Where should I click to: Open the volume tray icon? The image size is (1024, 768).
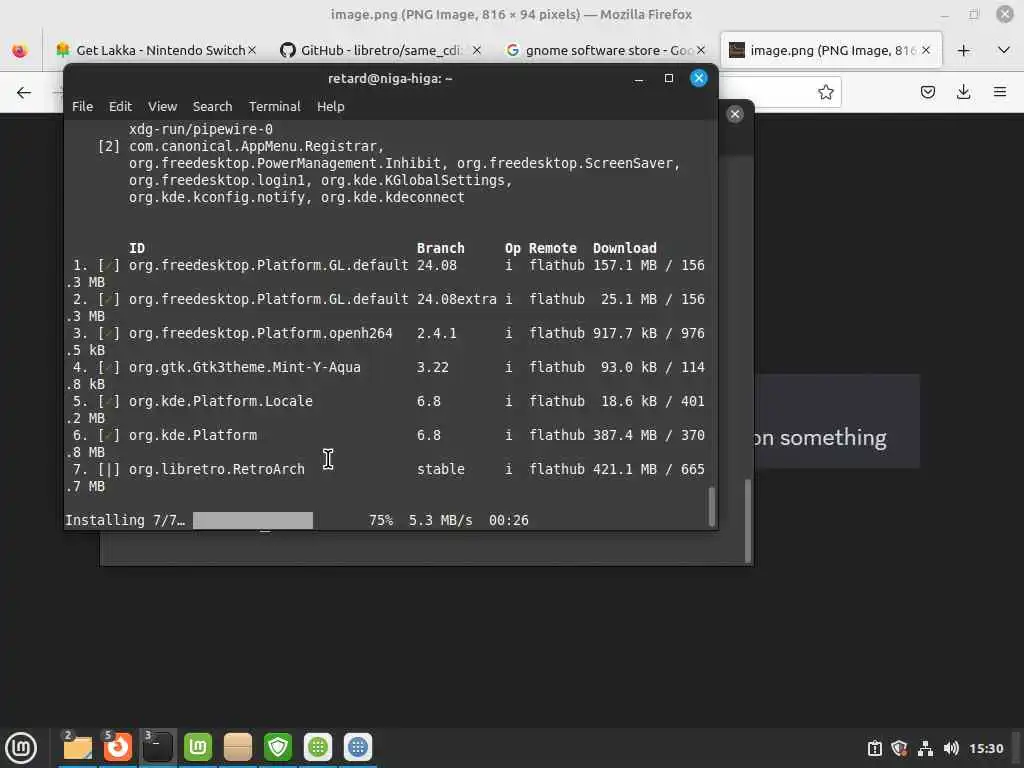click(x=951, y=748)
